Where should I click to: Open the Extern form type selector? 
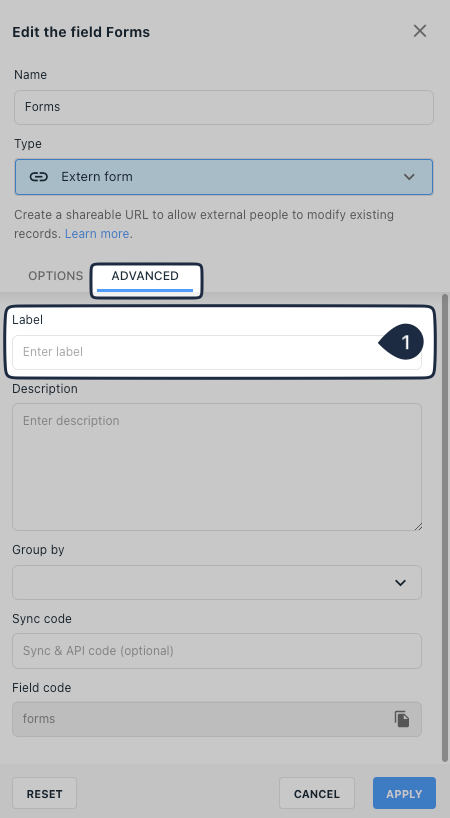pos(224,177)
